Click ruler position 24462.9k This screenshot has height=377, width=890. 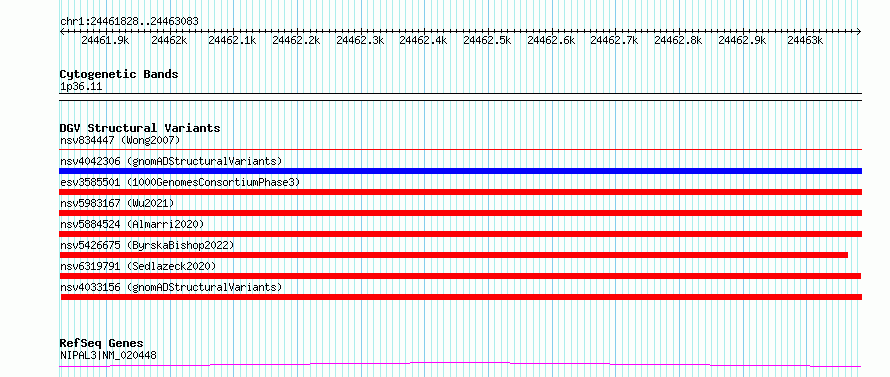(742, 40)
